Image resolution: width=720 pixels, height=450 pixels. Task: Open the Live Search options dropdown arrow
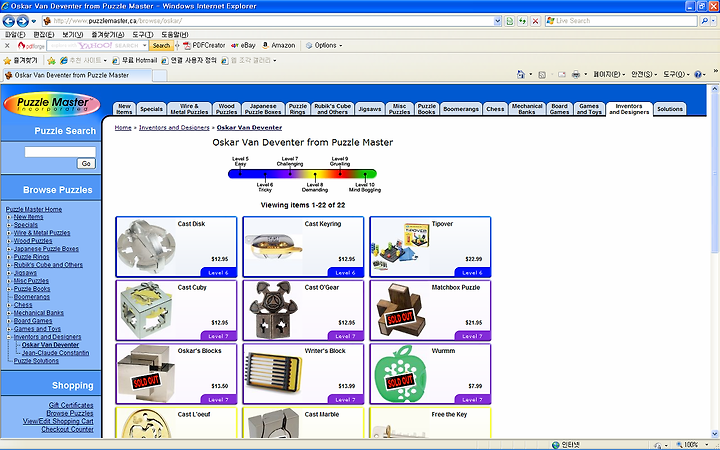(714, 21)
